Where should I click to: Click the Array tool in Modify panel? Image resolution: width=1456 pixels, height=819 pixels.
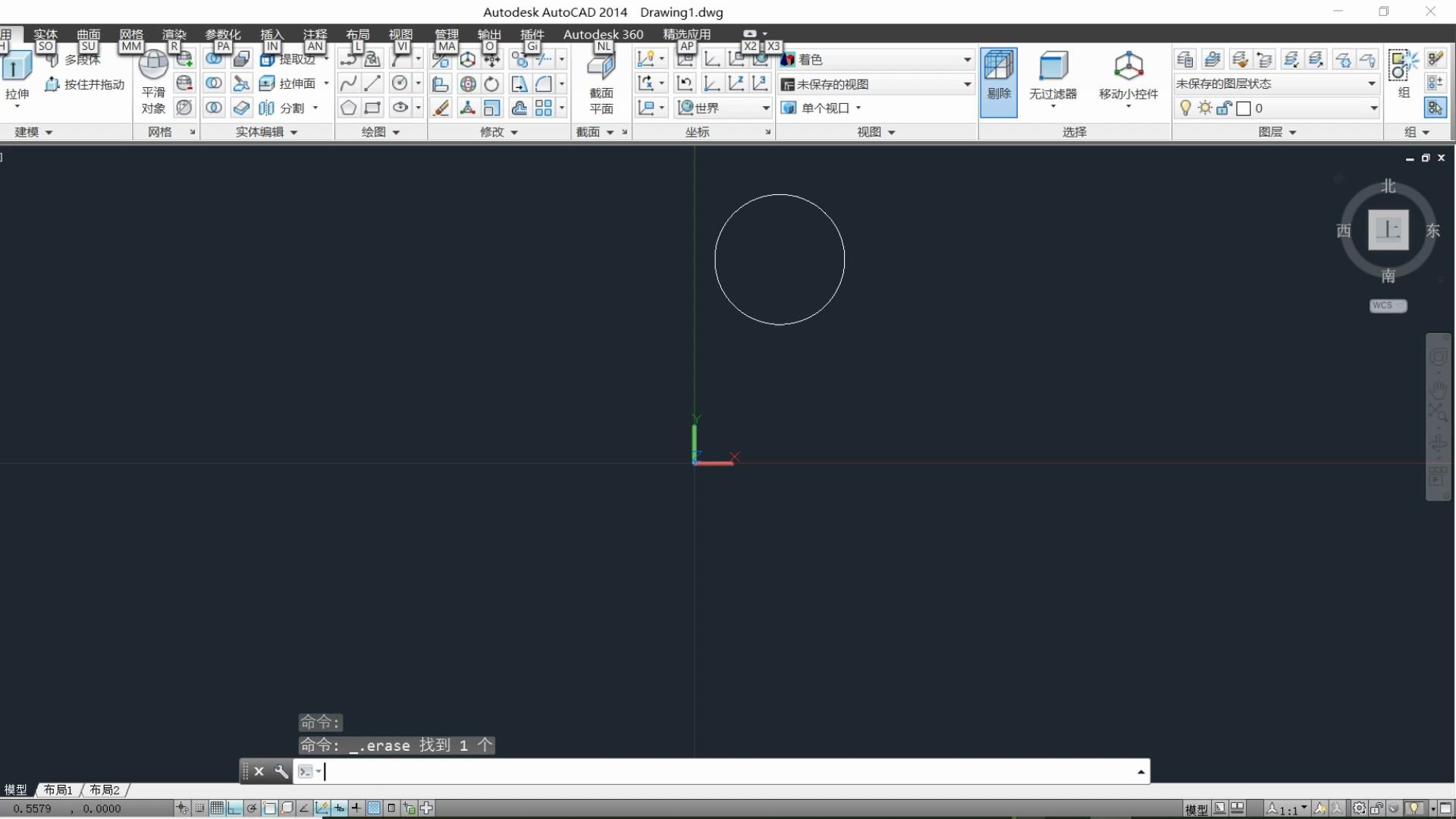(x=543, y=108)
